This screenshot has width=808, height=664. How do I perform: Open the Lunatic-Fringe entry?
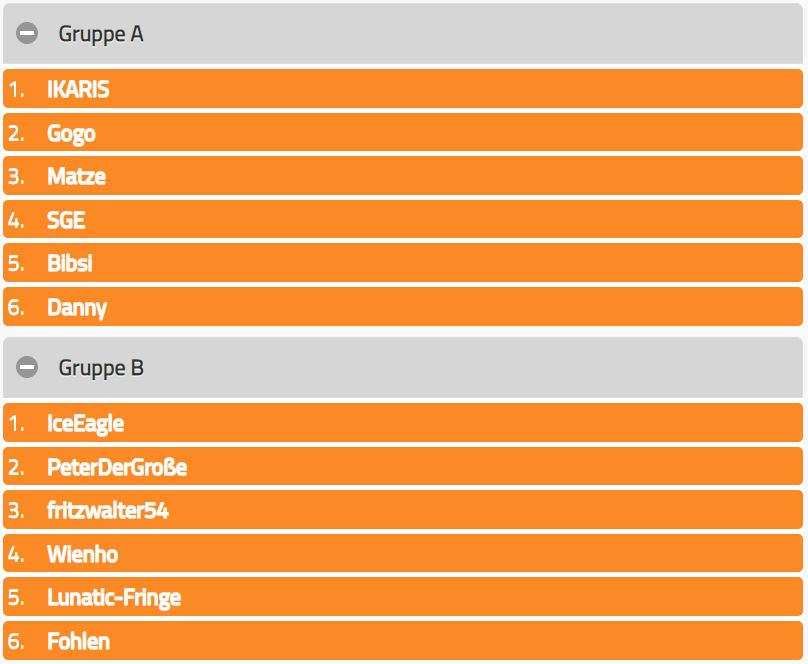(114, 598)
